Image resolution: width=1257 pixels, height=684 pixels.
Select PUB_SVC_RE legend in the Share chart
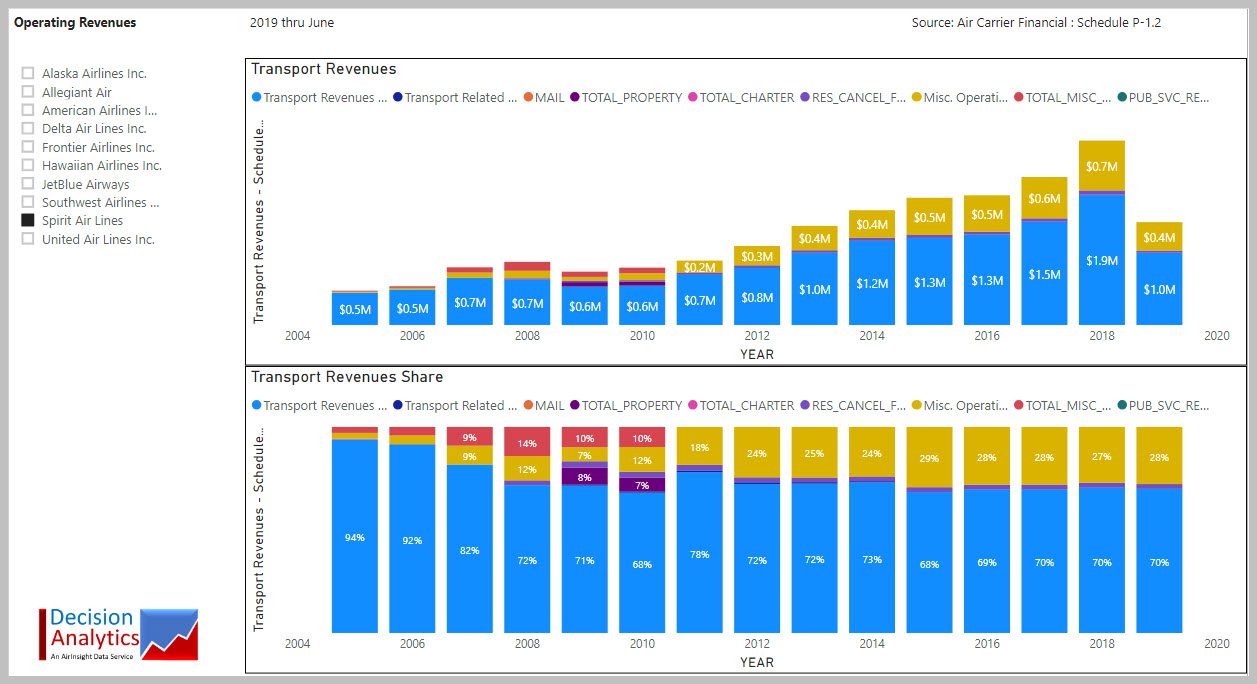tap(1163, 406)
